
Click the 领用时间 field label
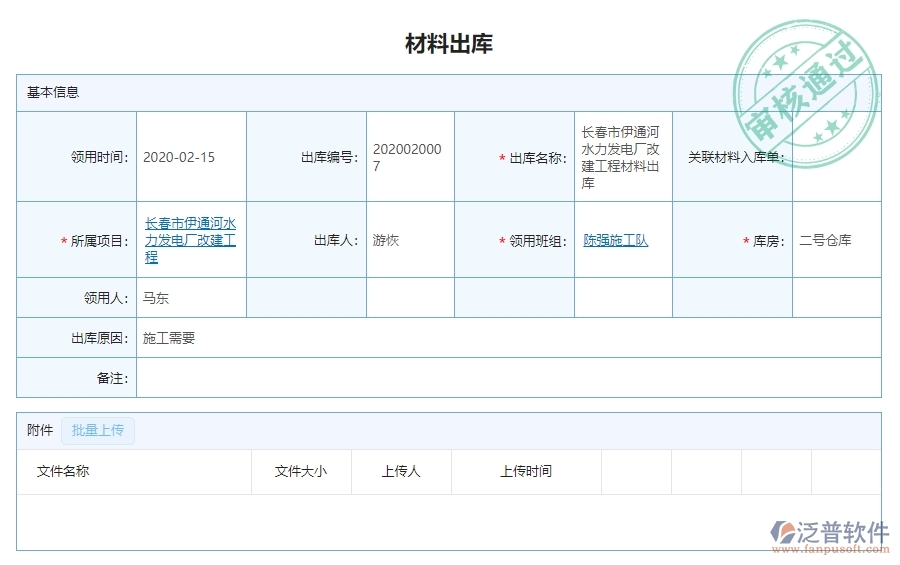(99, 157)
